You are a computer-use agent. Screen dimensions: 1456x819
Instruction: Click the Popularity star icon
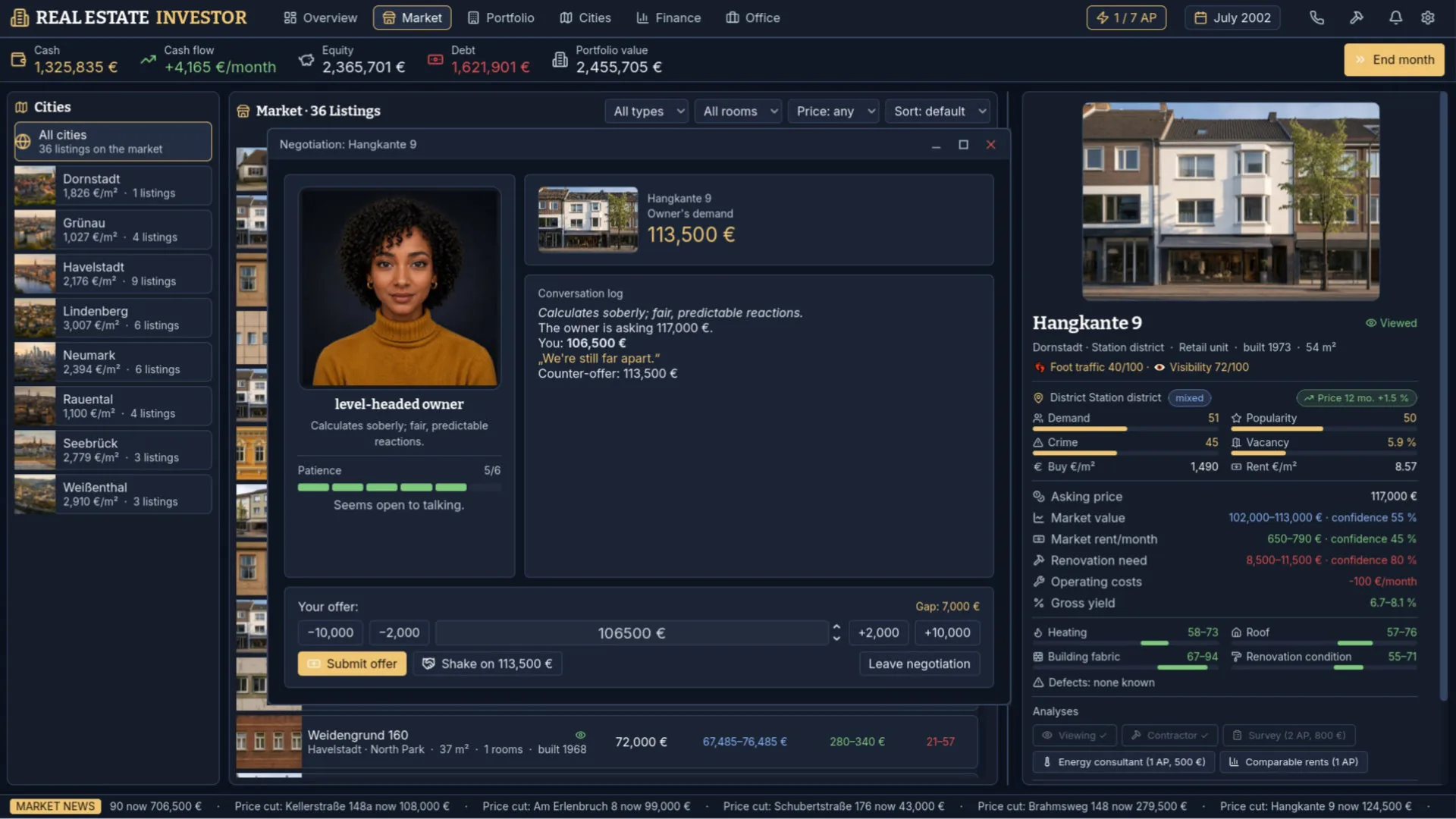click(x=1236, y=418)
